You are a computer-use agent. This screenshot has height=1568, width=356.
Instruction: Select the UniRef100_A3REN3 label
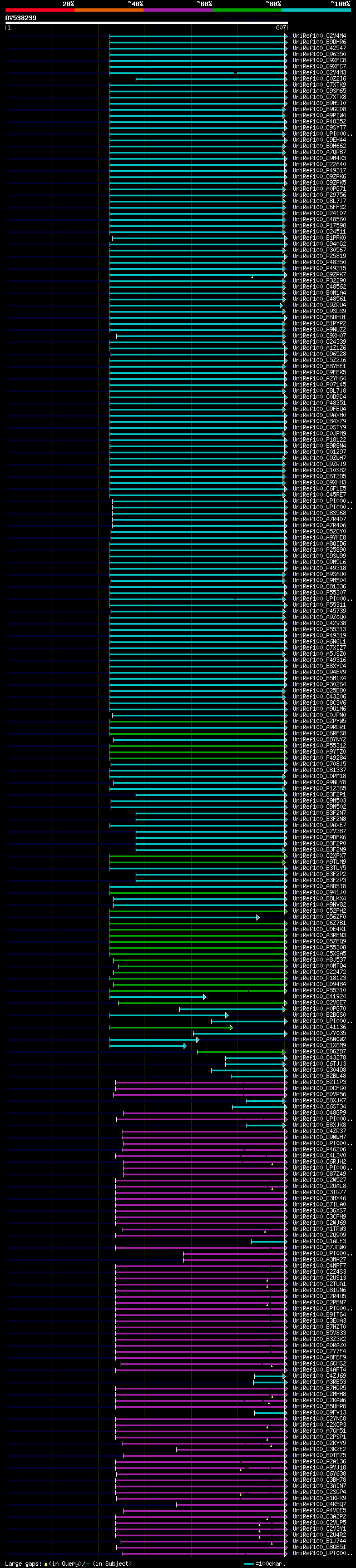319,936
